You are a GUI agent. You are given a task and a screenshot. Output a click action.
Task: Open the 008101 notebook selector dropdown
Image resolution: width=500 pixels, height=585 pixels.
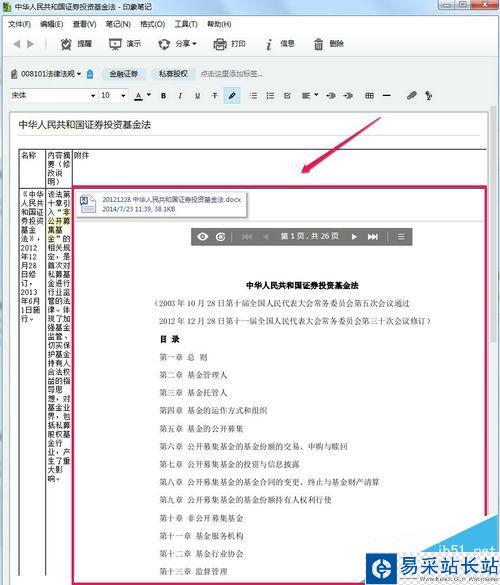pos(46,74)
